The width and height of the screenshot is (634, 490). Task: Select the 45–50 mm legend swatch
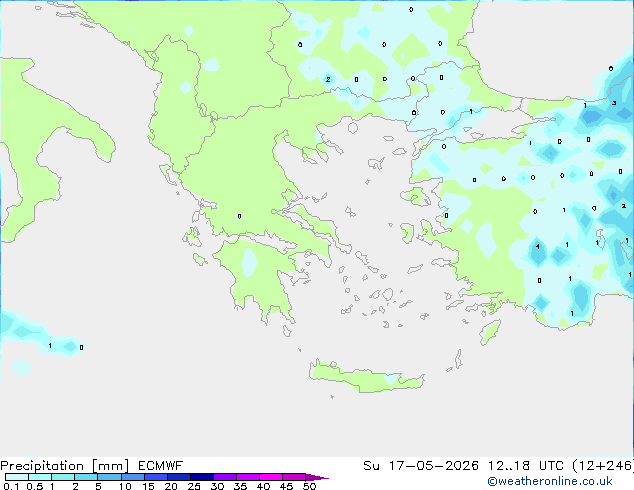click(x=294, y=477)
